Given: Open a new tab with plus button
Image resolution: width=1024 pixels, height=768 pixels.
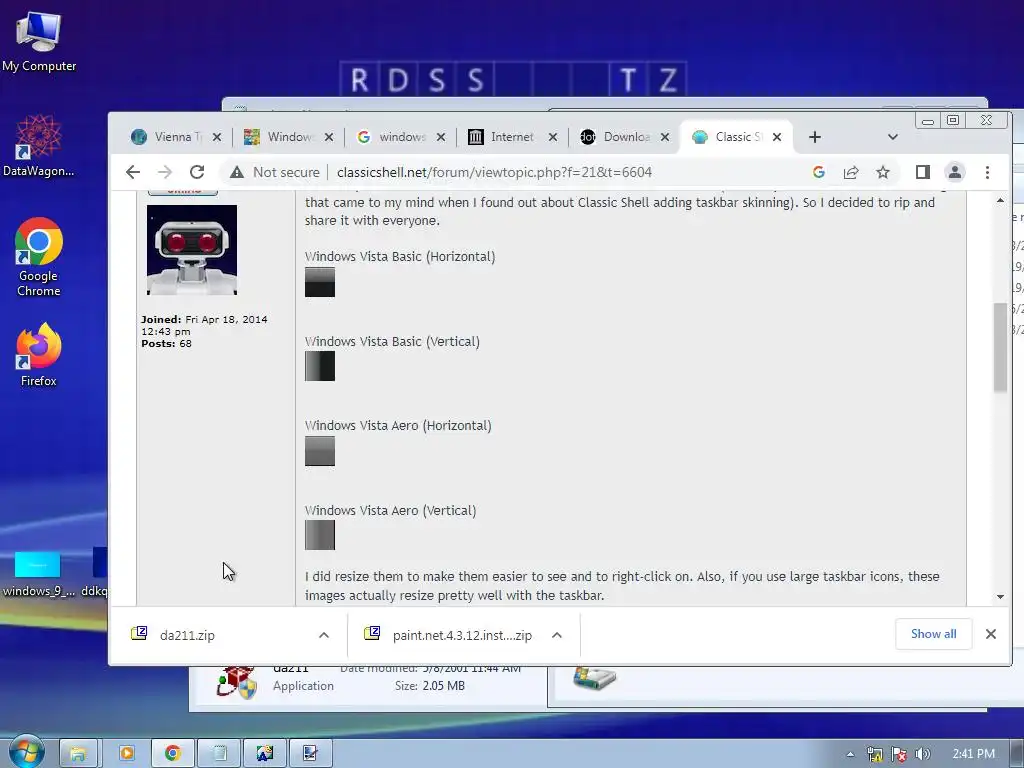Looking at the screenshot, I should (814, 137).
